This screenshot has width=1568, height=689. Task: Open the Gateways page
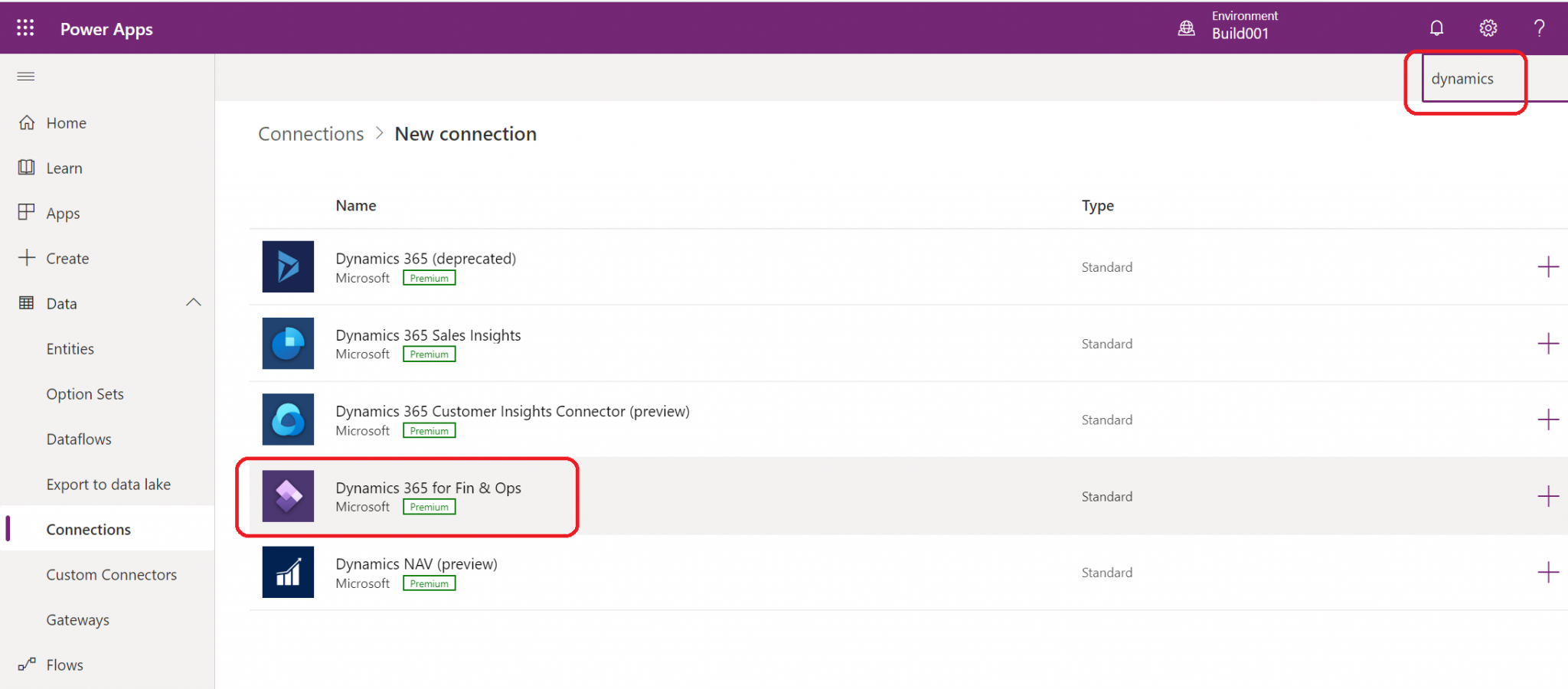77,619
